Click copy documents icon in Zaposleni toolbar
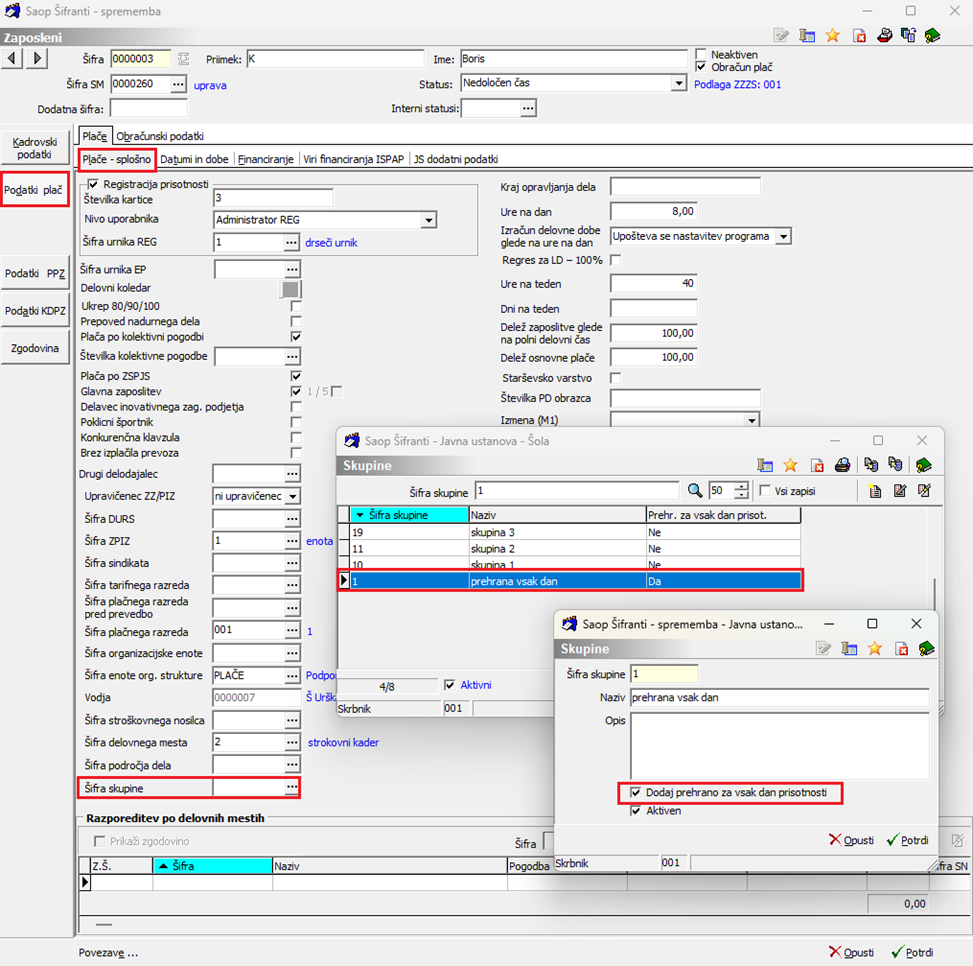Viewport: 973px width, 966px height. pyautogui.click(x=908, y=36)
